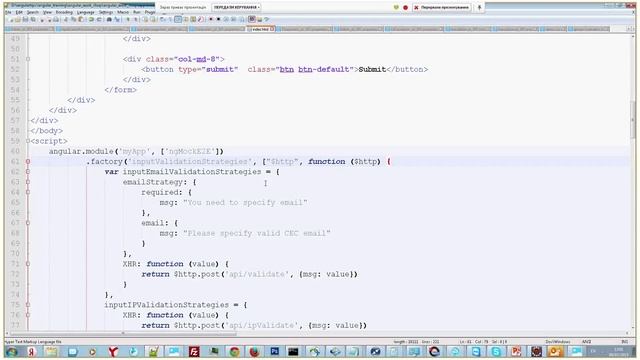Image resolution: width=640 pixels, height=360 pixels.
Task: Open Skype from the taskbar
Action: point(496,351)
